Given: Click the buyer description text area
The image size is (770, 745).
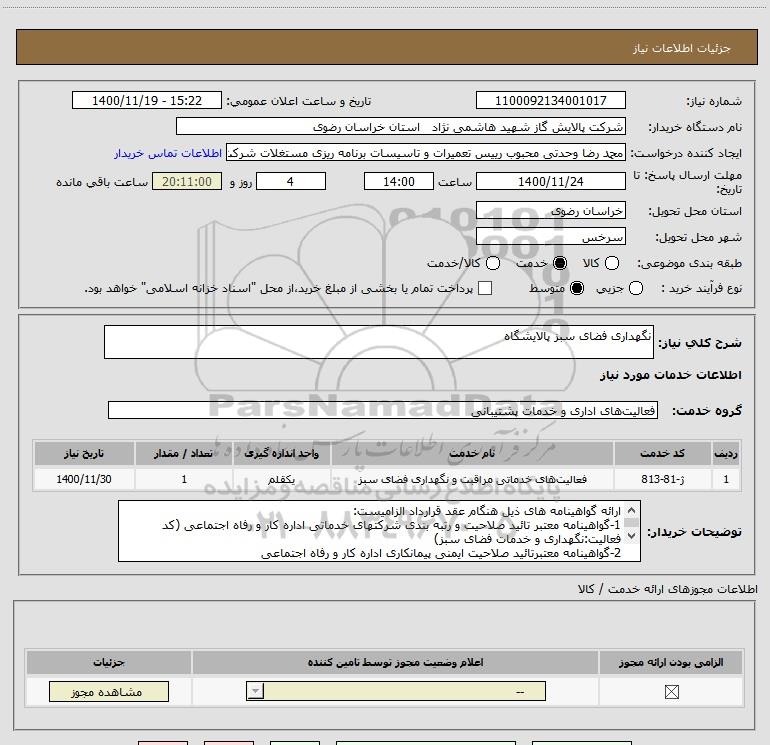Looking at the screenshot, I should 379,531.
